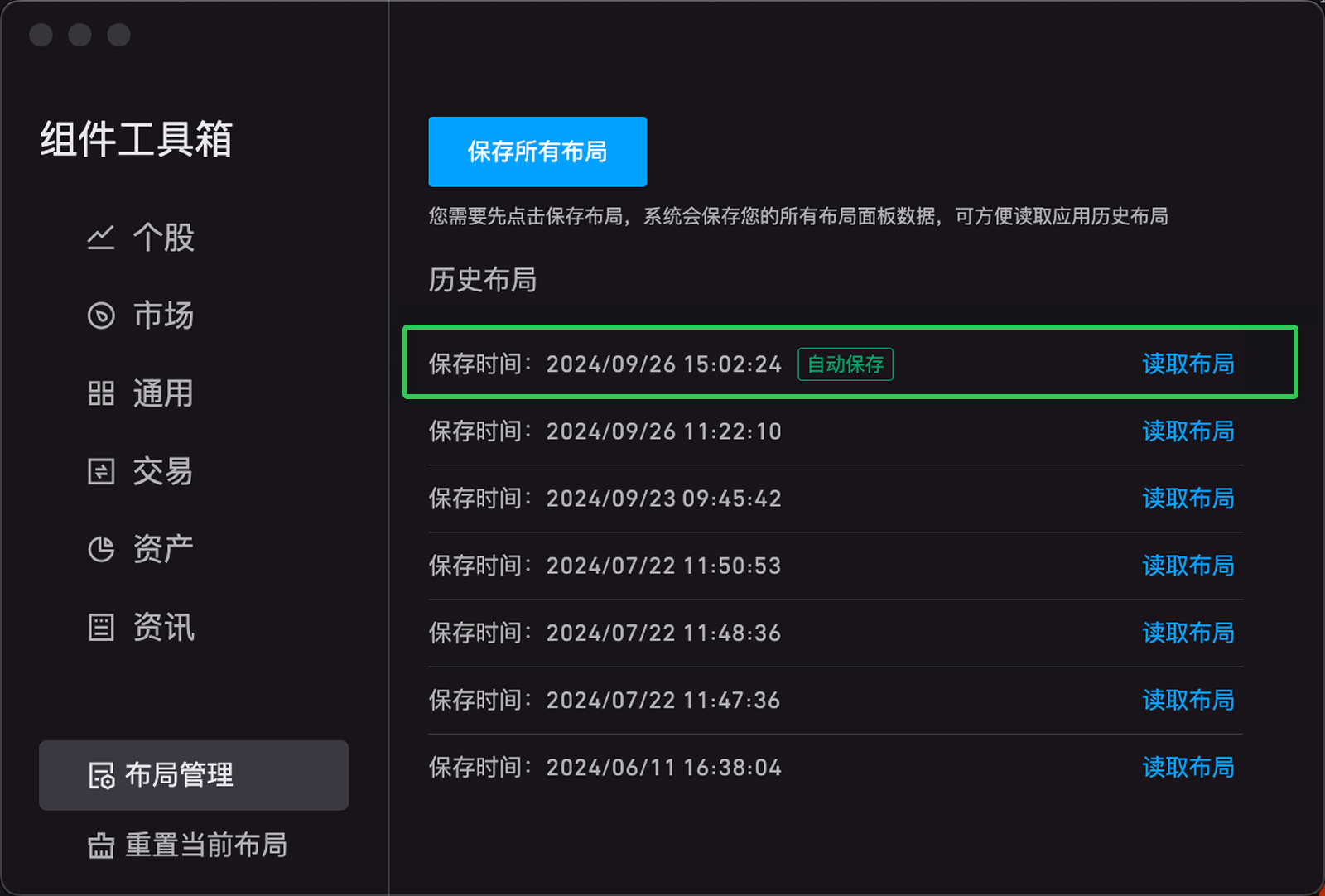This screenshot has width=1325, height=896.
Task: Load layout saved at 2024/07/22 11:48:36
Action: coord(1188,633)
